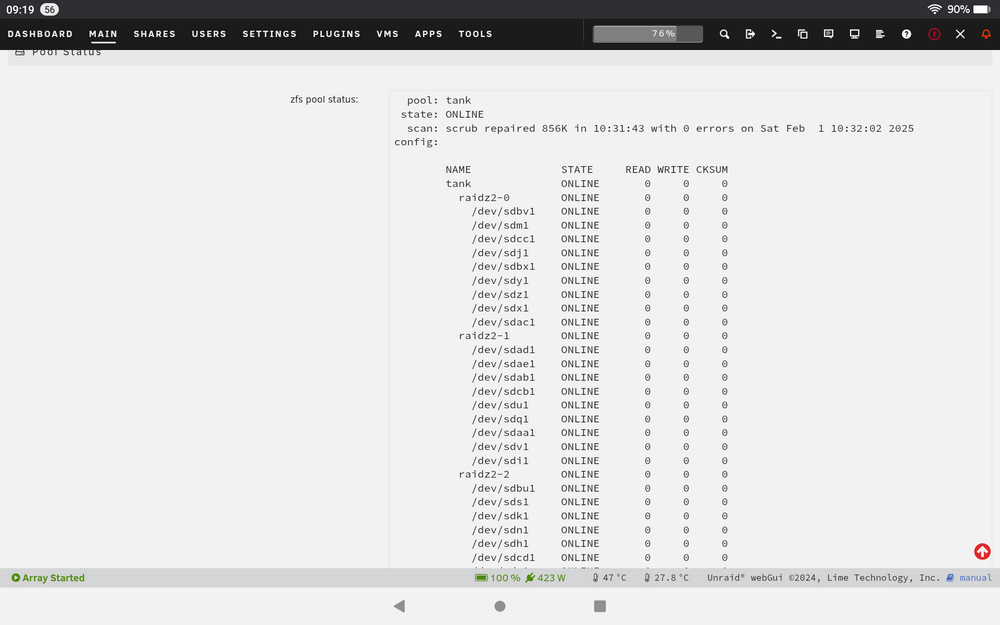Click the WRITE column header
Viewport: 1000px width, 625px height.
(x=673, y=170)
